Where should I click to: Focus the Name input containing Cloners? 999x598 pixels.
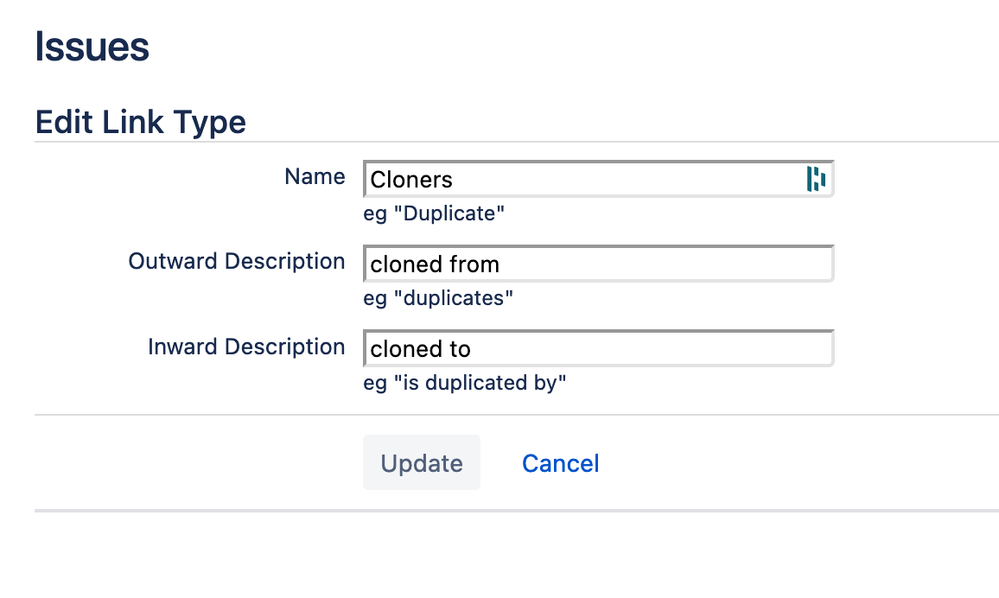tap(580, 180)
